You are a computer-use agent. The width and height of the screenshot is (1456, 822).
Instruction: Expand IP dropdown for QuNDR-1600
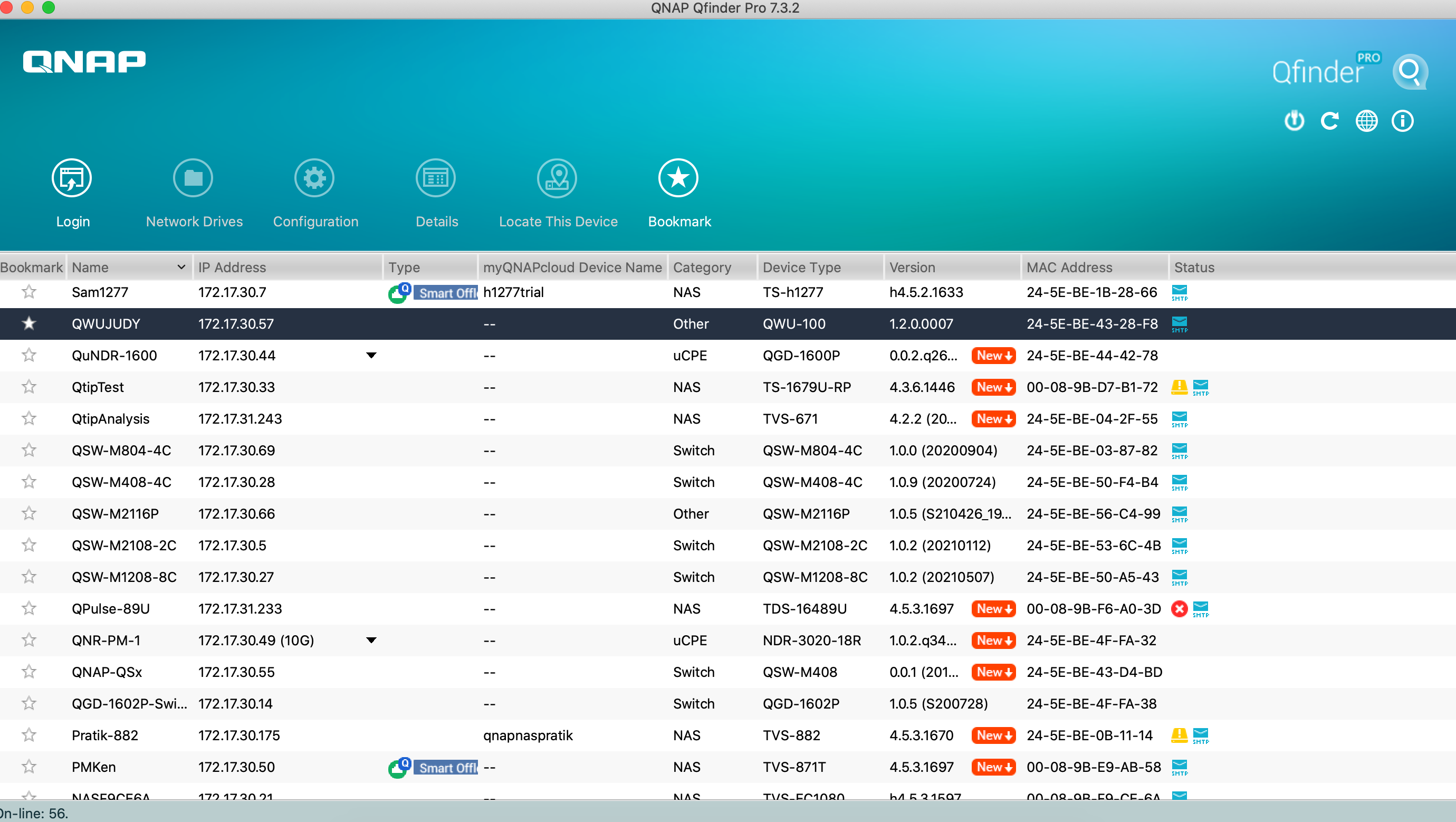point(371,356)
